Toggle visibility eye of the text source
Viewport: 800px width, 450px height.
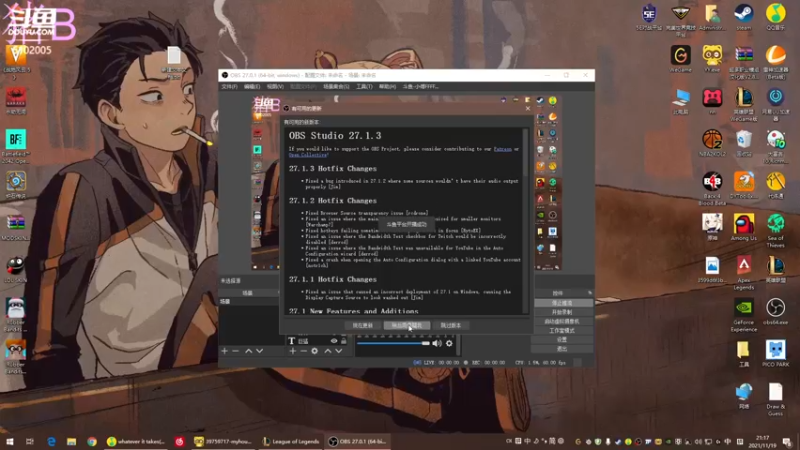pyautogui.click(x=334, y=341)
